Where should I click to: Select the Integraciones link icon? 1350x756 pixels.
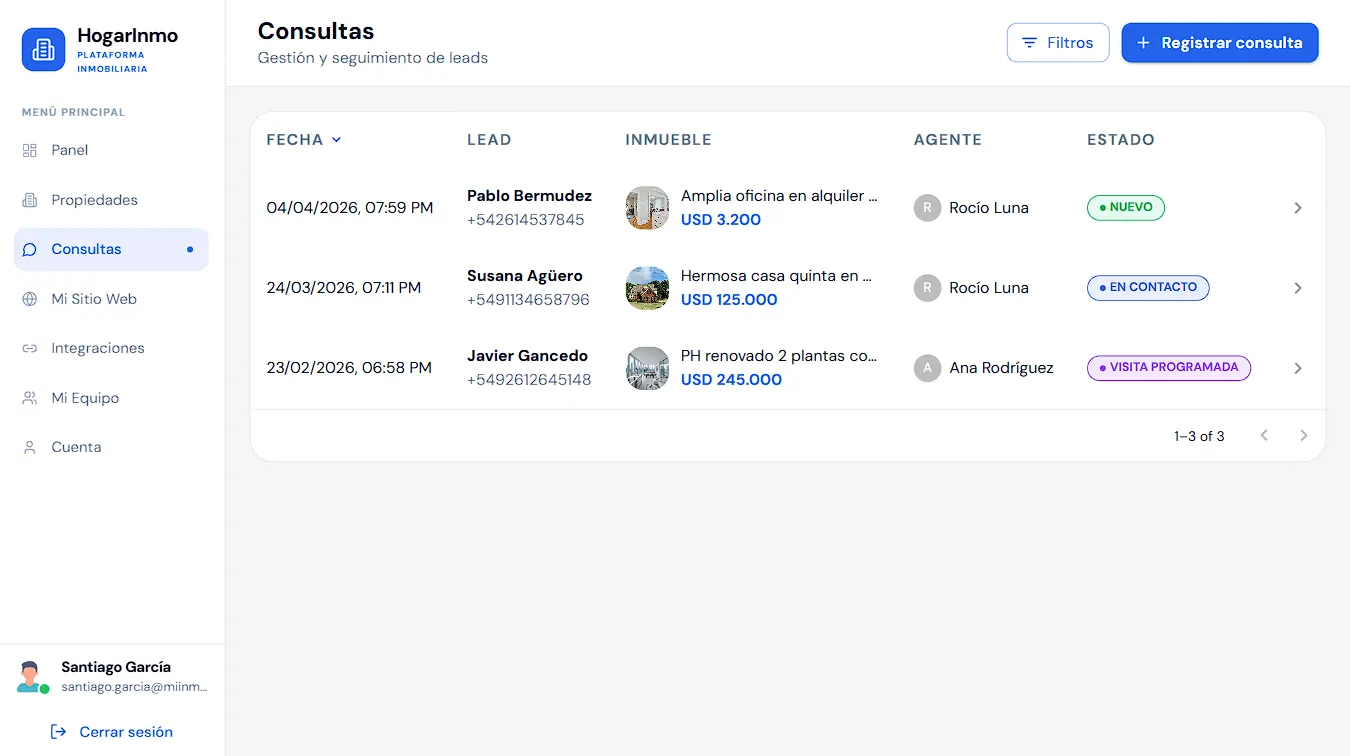point(30,348)
